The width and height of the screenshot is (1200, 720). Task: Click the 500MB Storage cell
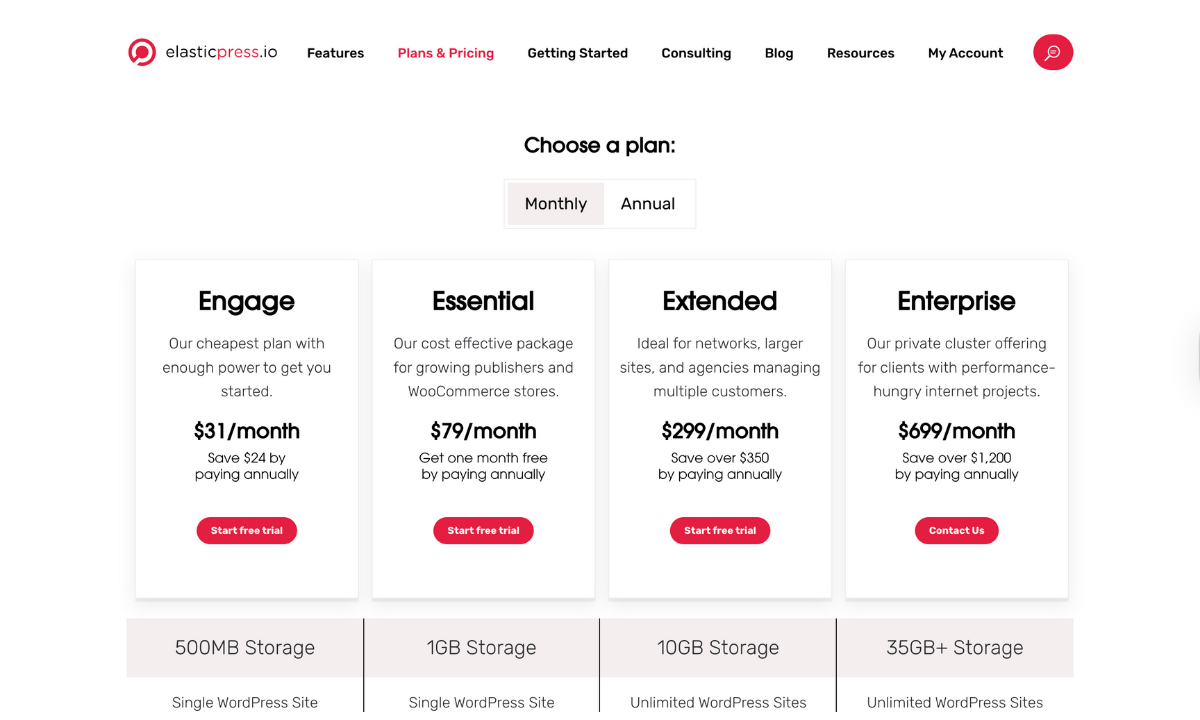(x=245, y=648)
